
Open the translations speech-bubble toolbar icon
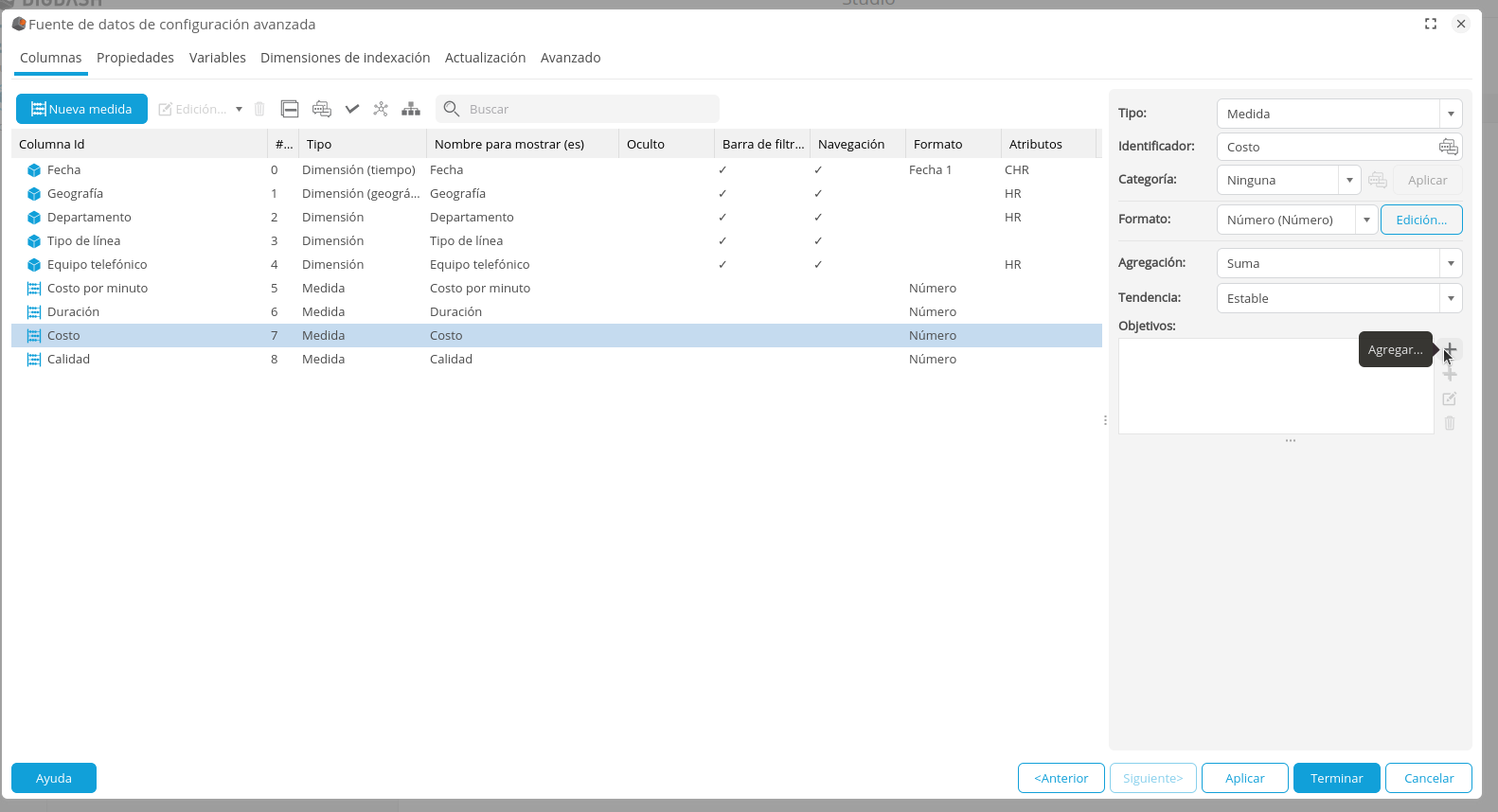click(322, 109)
